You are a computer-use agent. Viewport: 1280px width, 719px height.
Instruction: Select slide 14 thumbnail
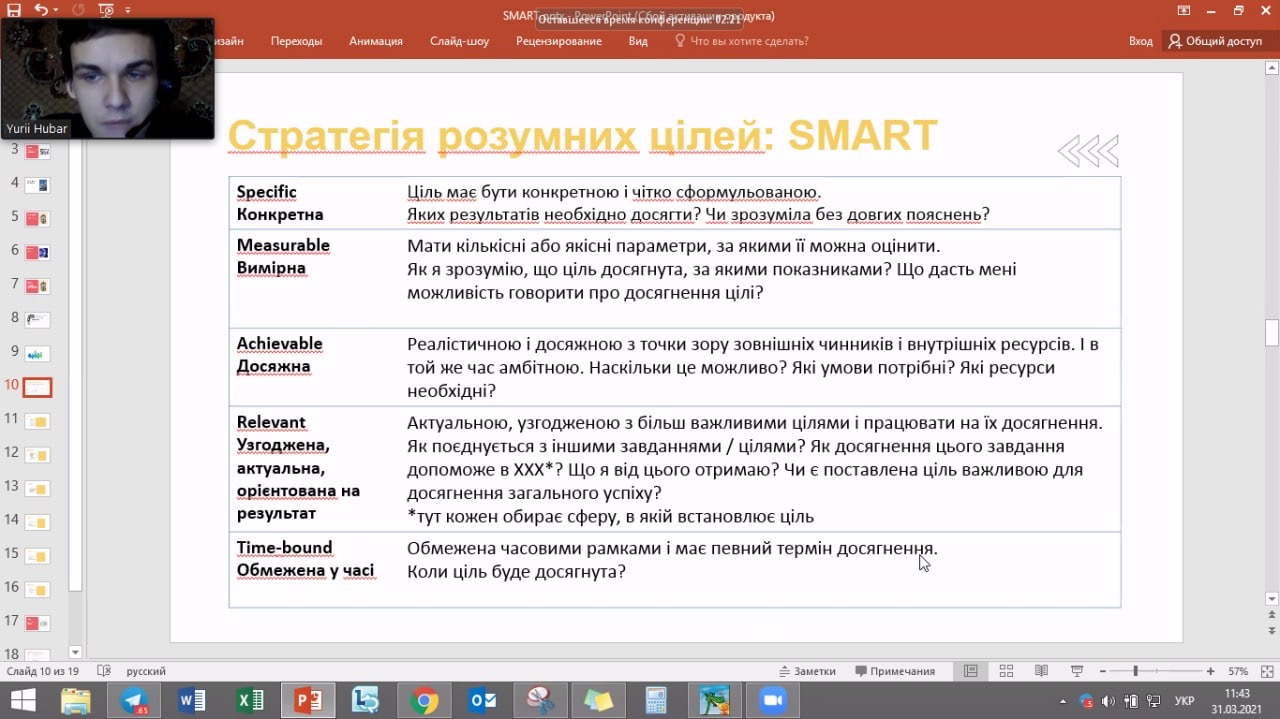point(38,521)
